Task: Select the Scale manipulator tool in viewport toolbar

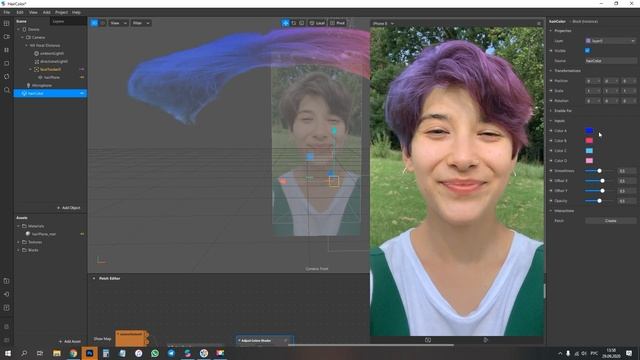Action: click(x=302, y=23)
